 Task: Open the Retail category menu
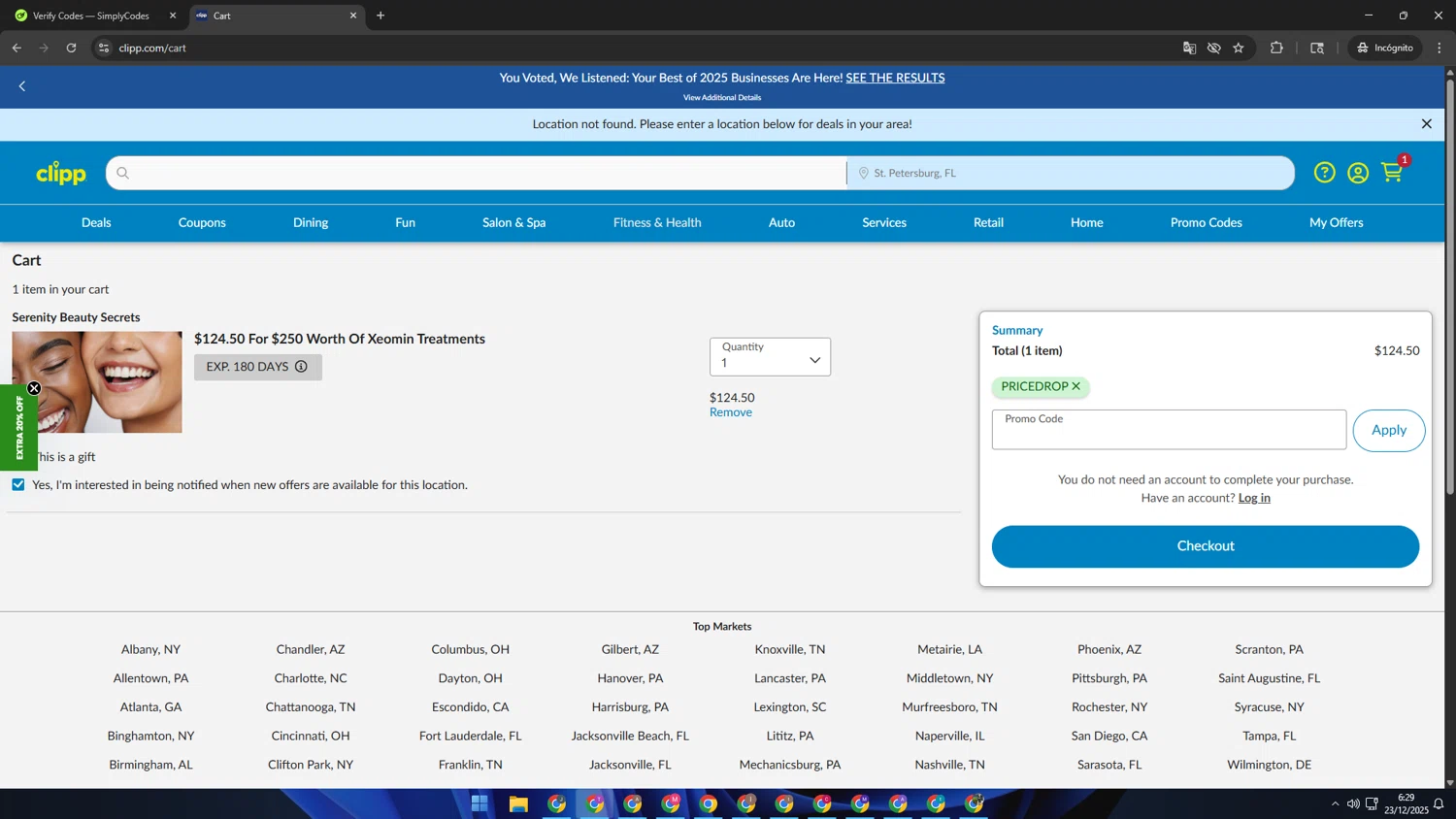(x=988, y=222)
